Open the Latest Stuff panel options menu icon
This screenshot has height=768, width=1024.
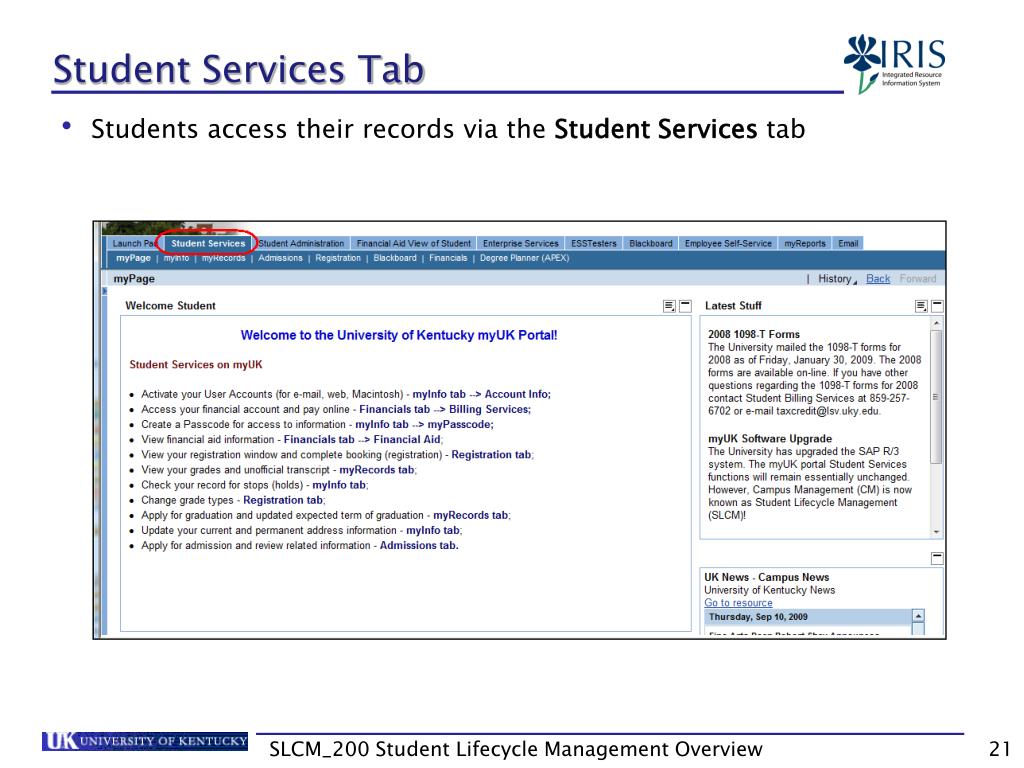coord(921,306)
